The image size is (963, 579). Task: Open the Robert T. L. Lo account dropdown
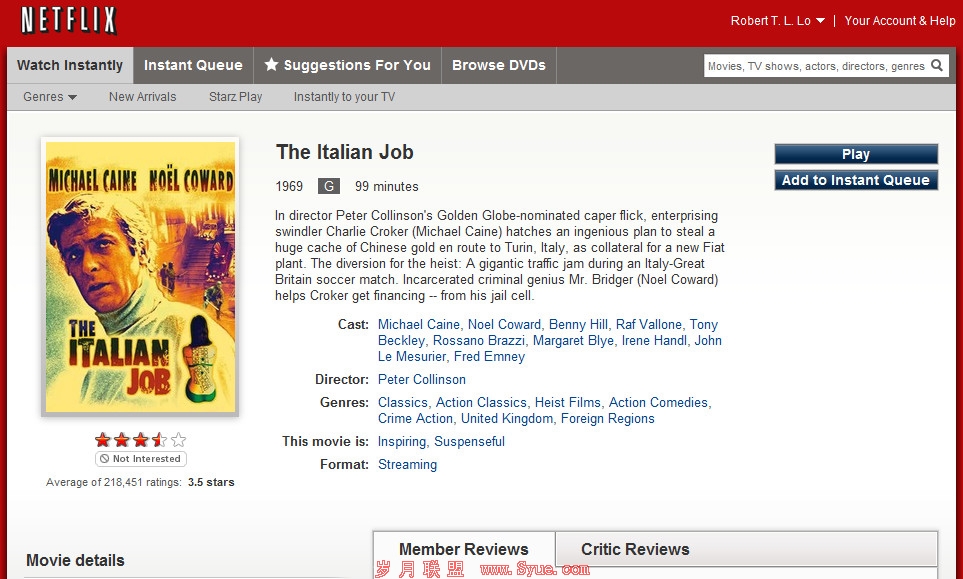click(x=778, y=21)
